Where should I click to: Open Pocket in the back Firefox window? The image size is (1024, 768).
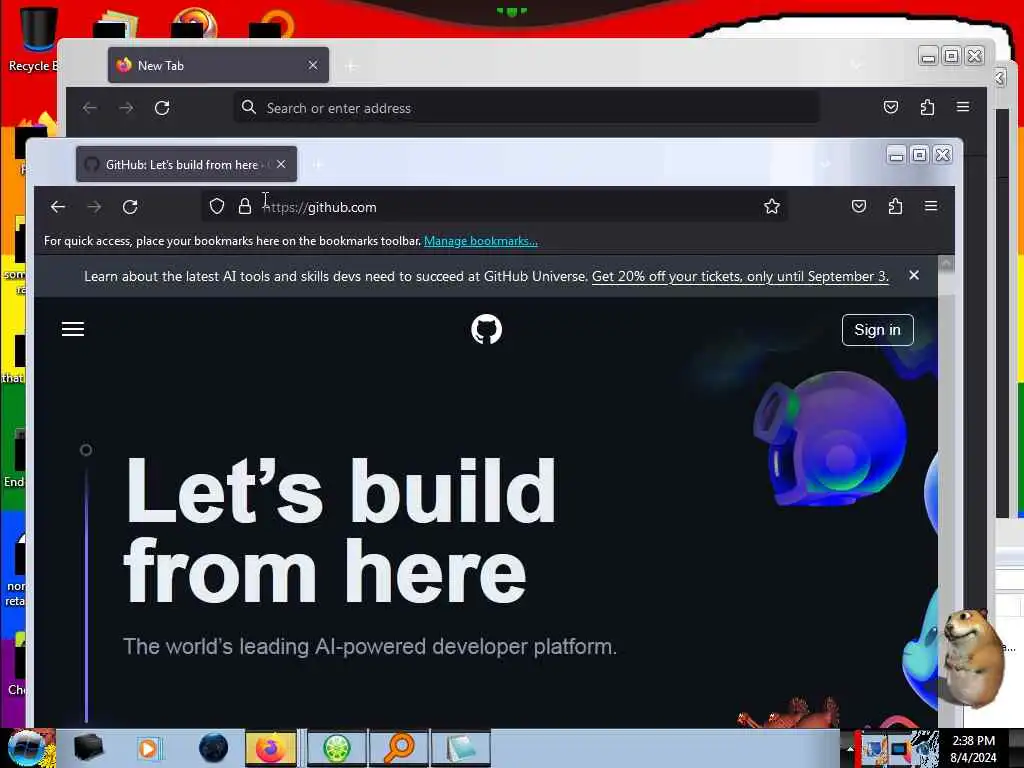coord(891,107)
